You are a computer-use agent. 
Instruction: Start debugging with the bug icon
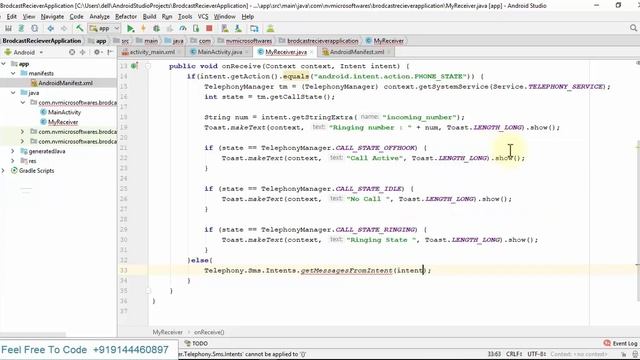click(156, 29)
